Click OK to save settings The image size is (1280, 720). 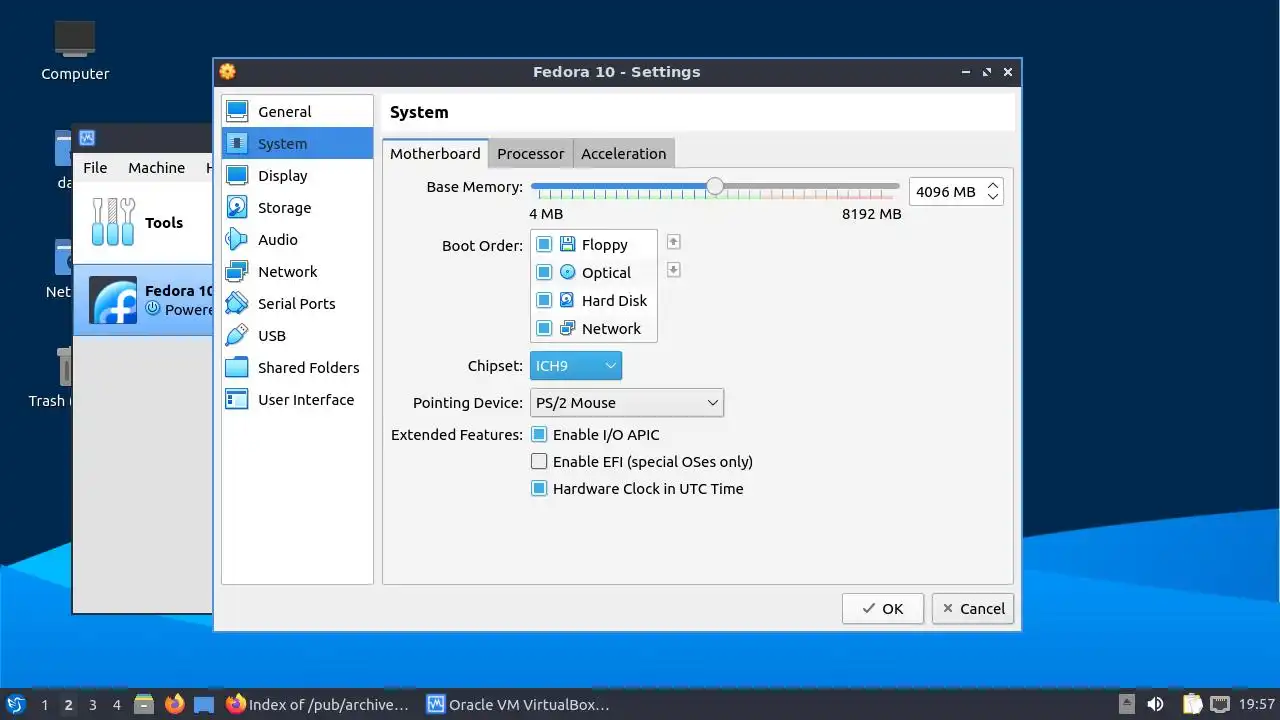(883, 609)
